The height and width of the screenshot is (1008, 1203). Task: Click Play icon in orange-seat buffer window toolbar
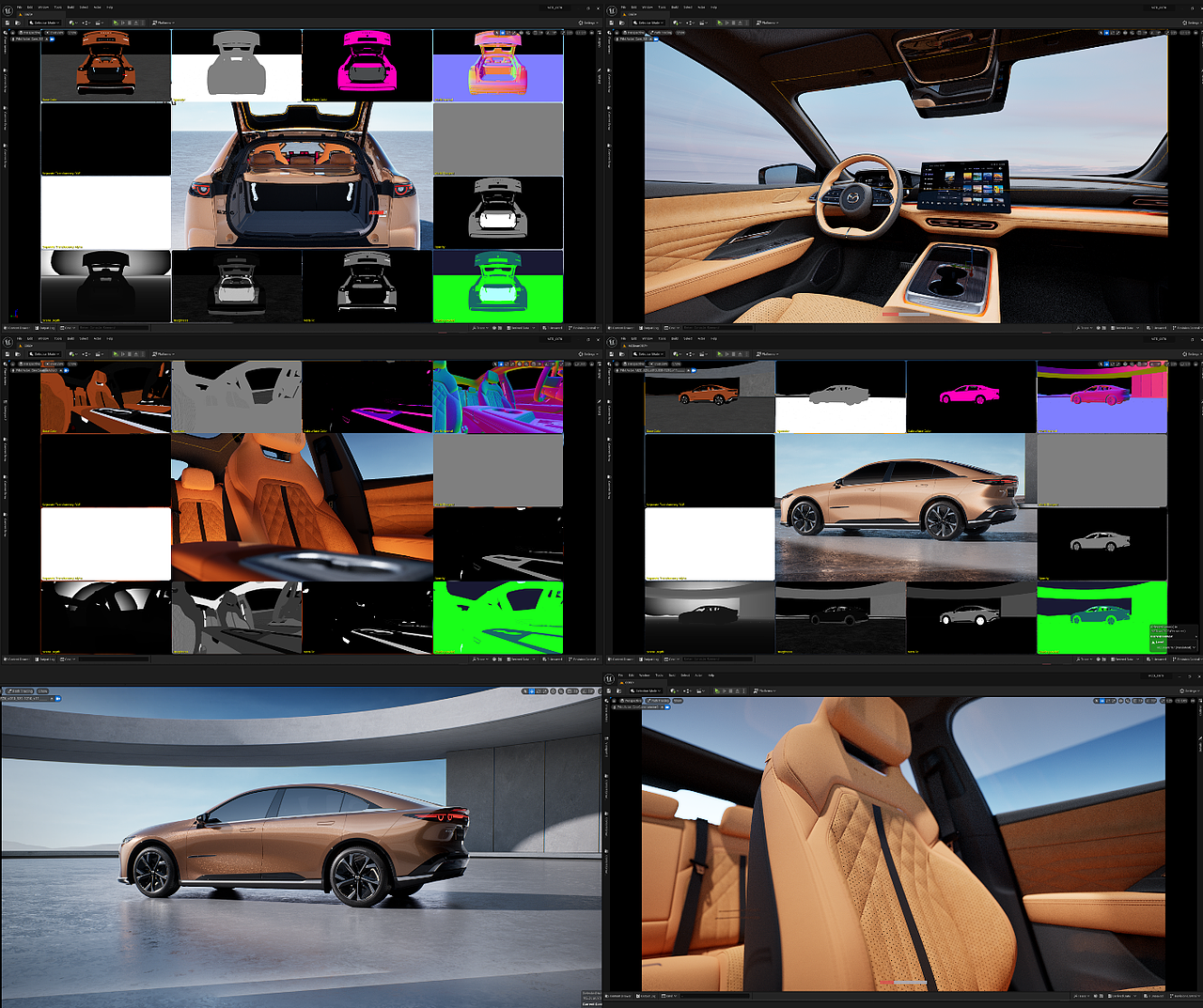point(116,354)
